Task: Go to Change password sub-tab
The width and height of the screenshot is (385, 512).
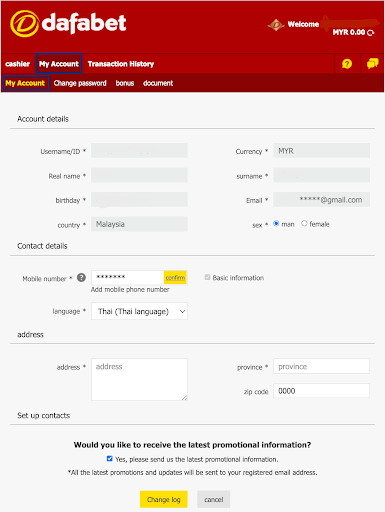Action: click(80, 83)
